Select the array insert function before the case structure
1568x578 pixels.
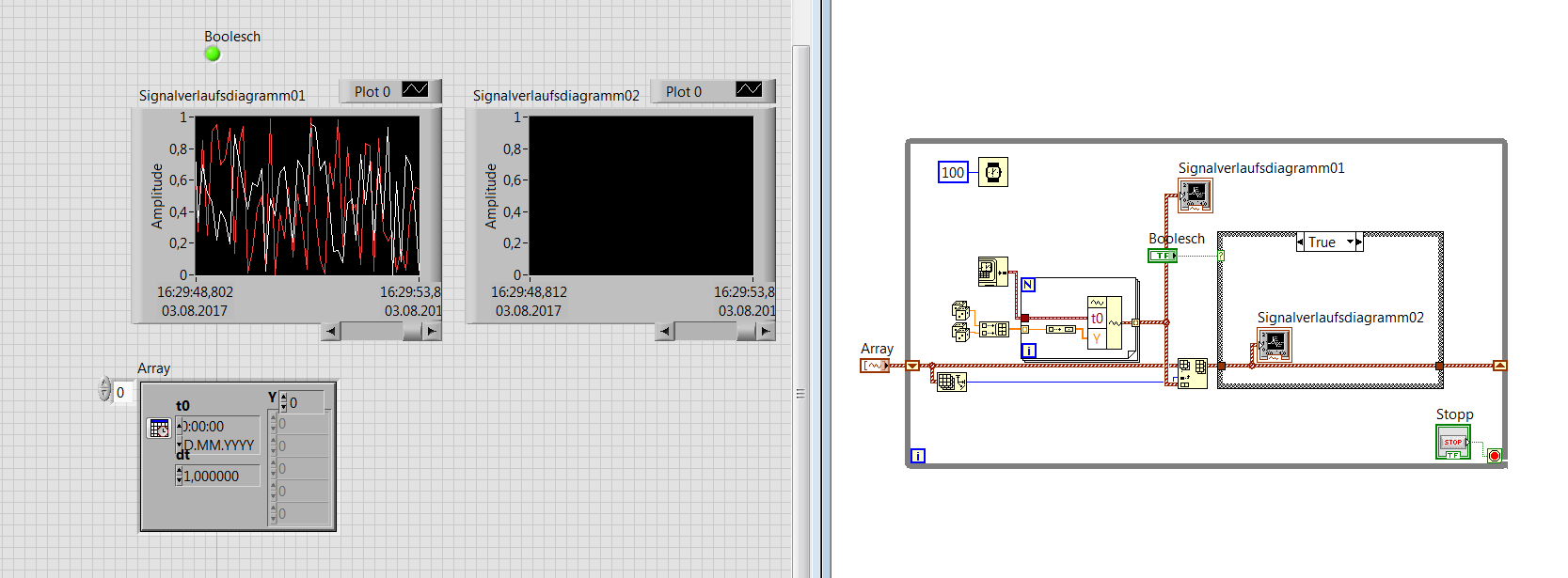pos(1193,373)
